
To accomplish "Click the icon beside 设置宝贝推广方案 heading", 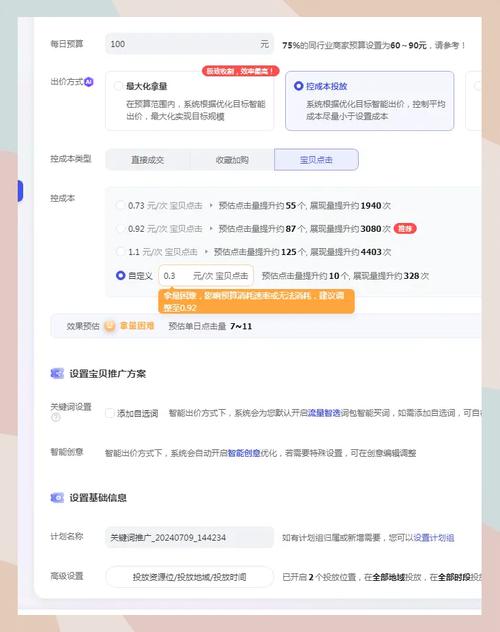I will pos(57,374).
